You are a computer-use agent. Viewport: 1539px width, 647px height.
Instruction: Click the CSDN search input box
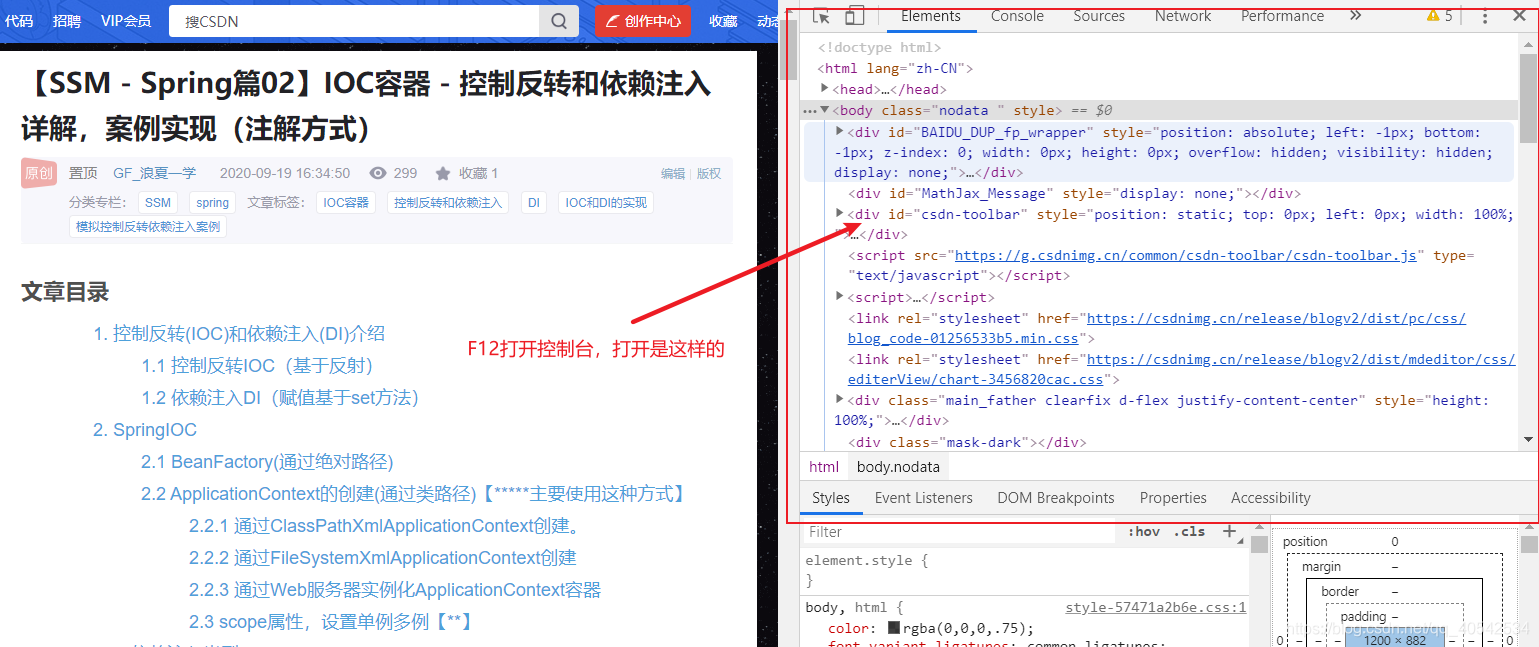(x=354, y=21)
